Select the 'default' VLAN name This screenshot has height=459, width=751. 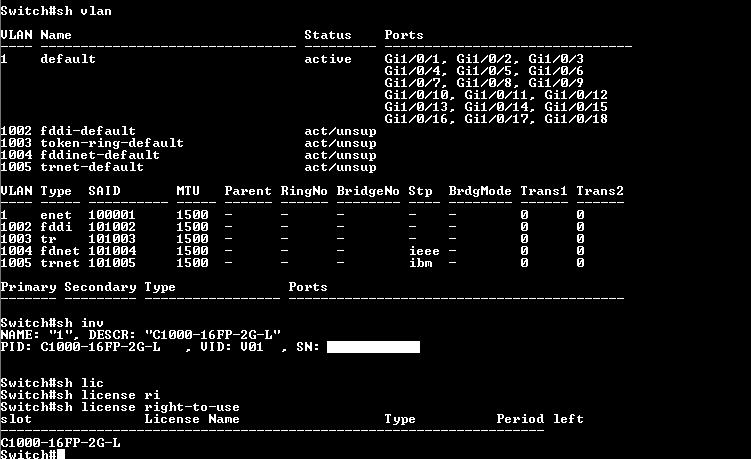pos(68,59)
